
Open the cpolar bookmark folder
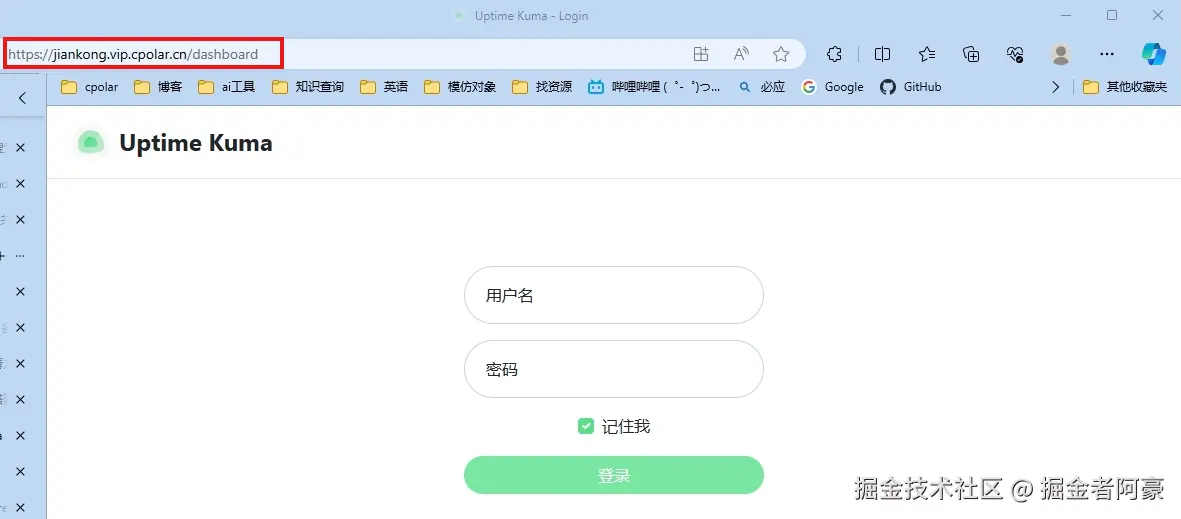click(90, 87)
